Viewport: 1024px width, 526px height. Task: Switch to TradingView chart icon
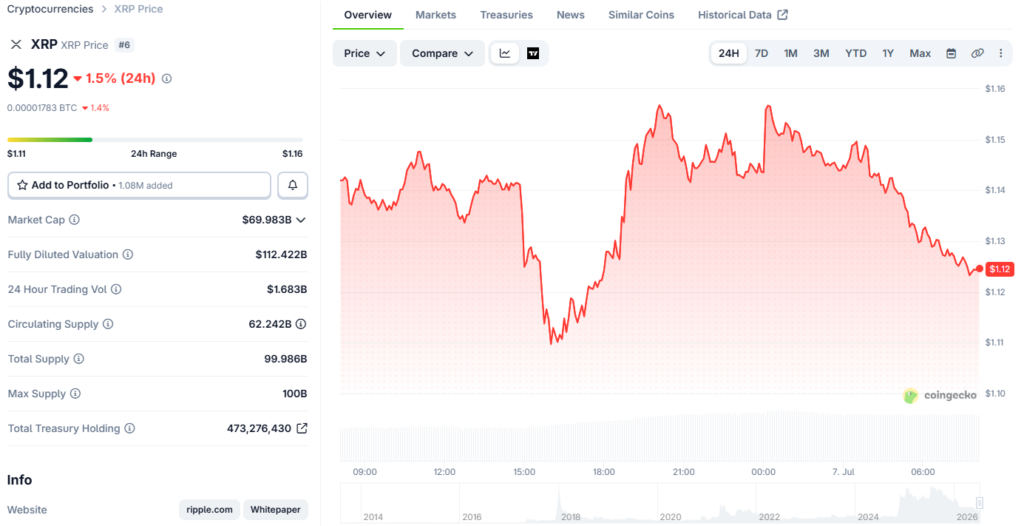coord(533,54)
